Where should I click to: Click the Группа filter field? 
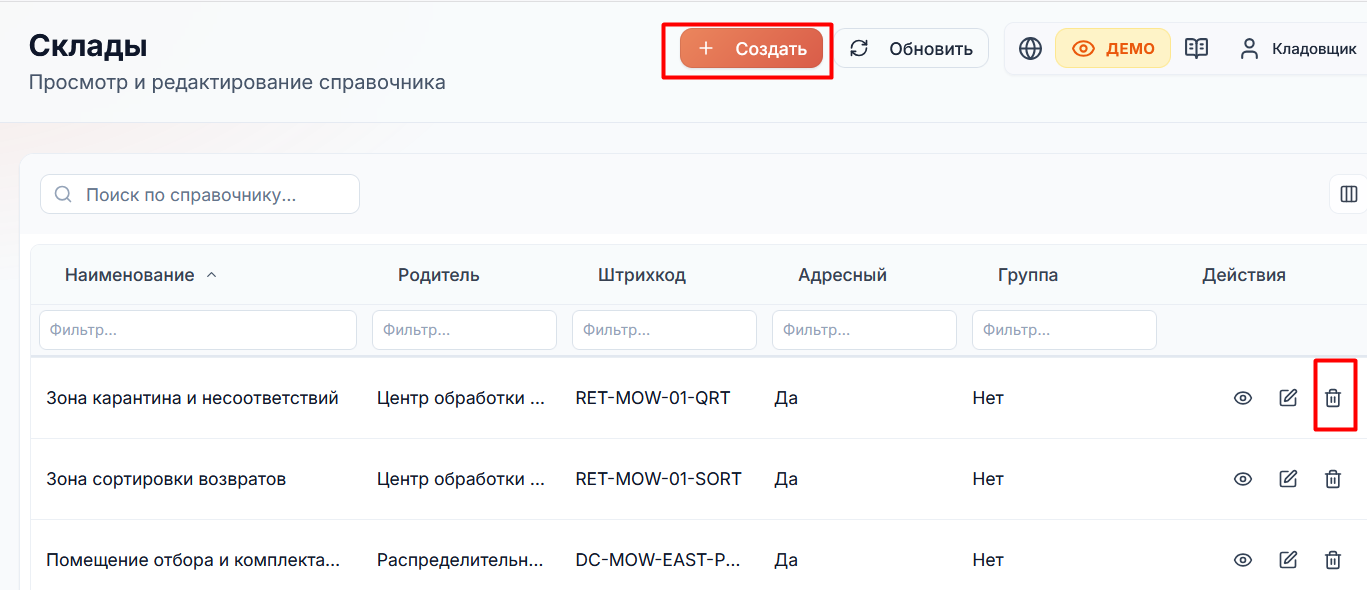coord(1064,329)
